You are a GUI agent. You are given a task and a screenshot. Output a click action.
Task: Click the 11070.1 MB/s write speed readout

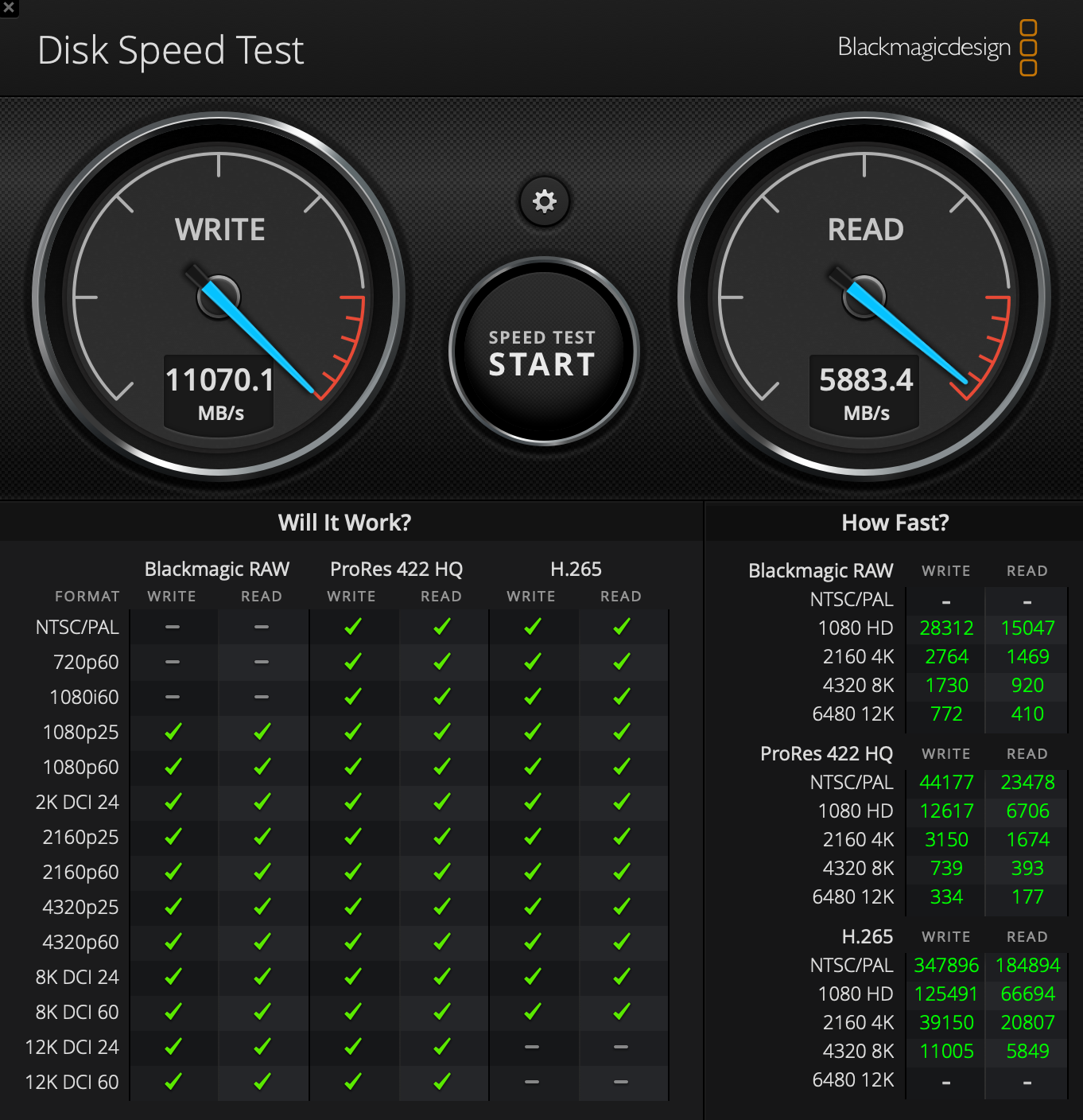coord(219,394)
